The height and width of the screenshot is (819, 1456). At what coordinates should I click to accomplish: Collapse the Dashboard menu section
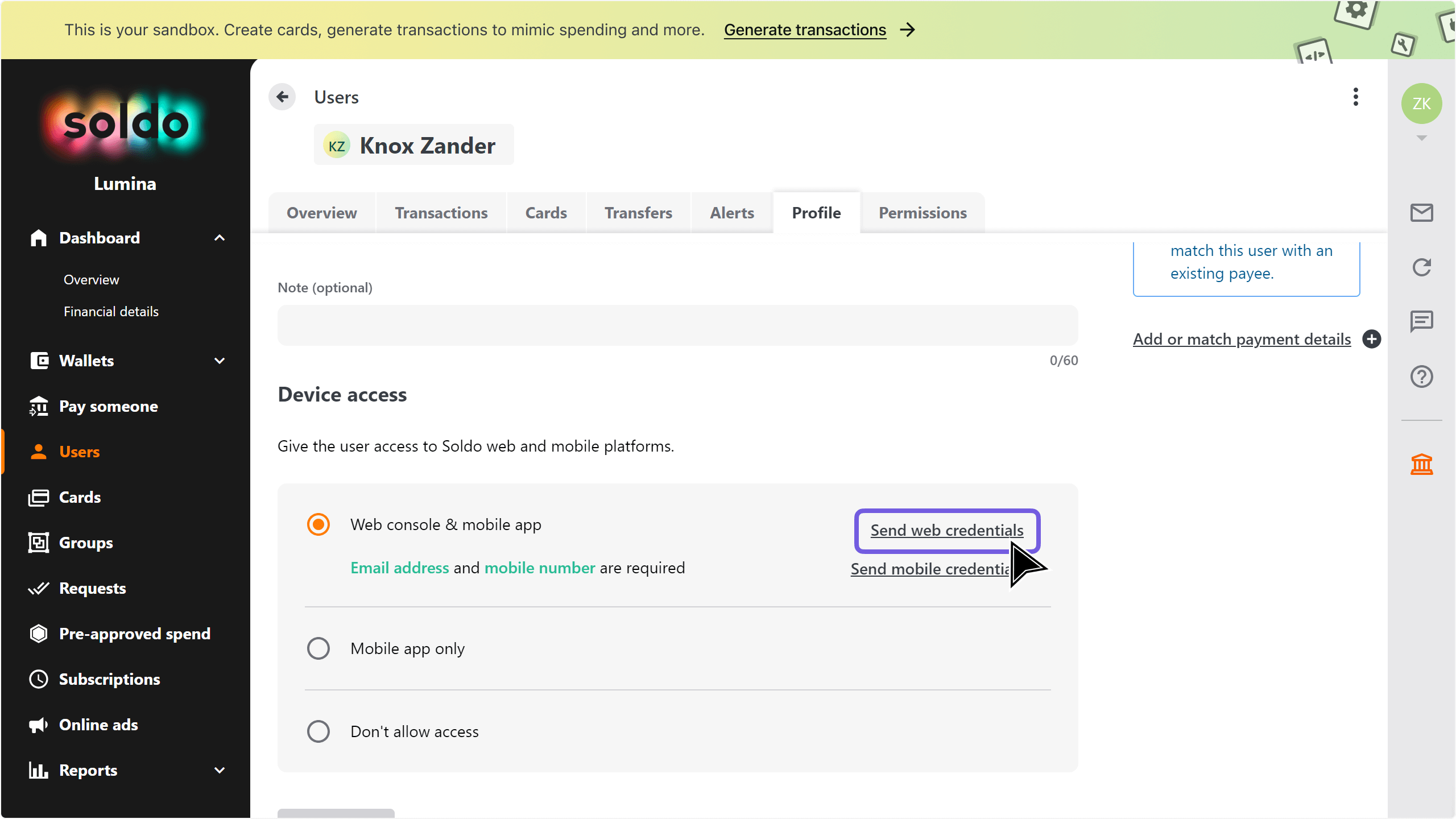[220, 238]
